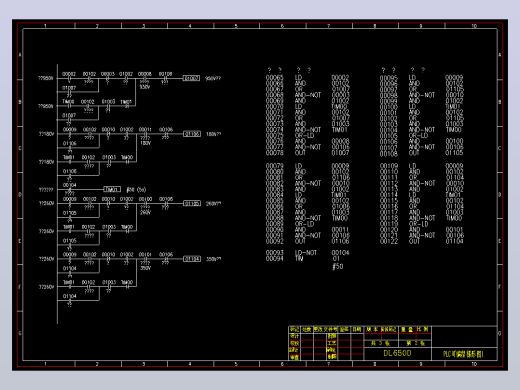
Task: Click the #50 timer preset in instruction list
Action: coord(338,266)
